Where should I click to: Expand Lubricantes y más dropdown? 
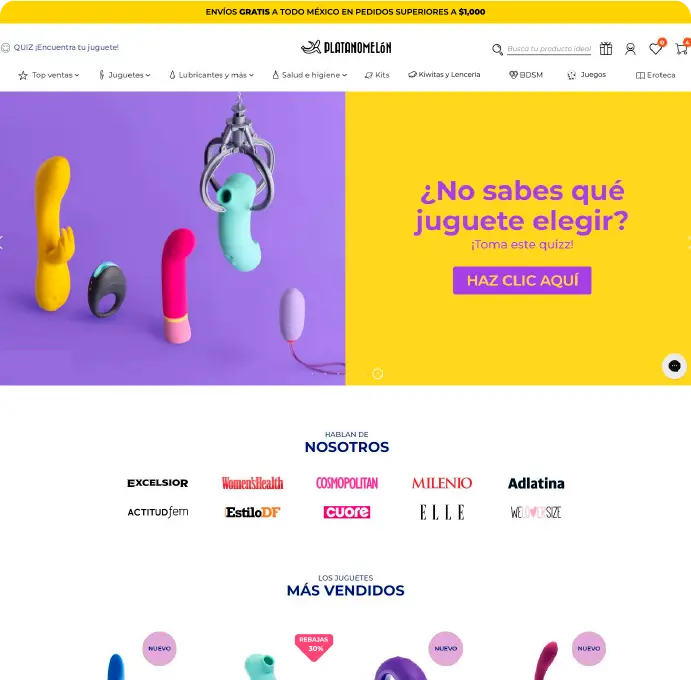click(212, 75)
